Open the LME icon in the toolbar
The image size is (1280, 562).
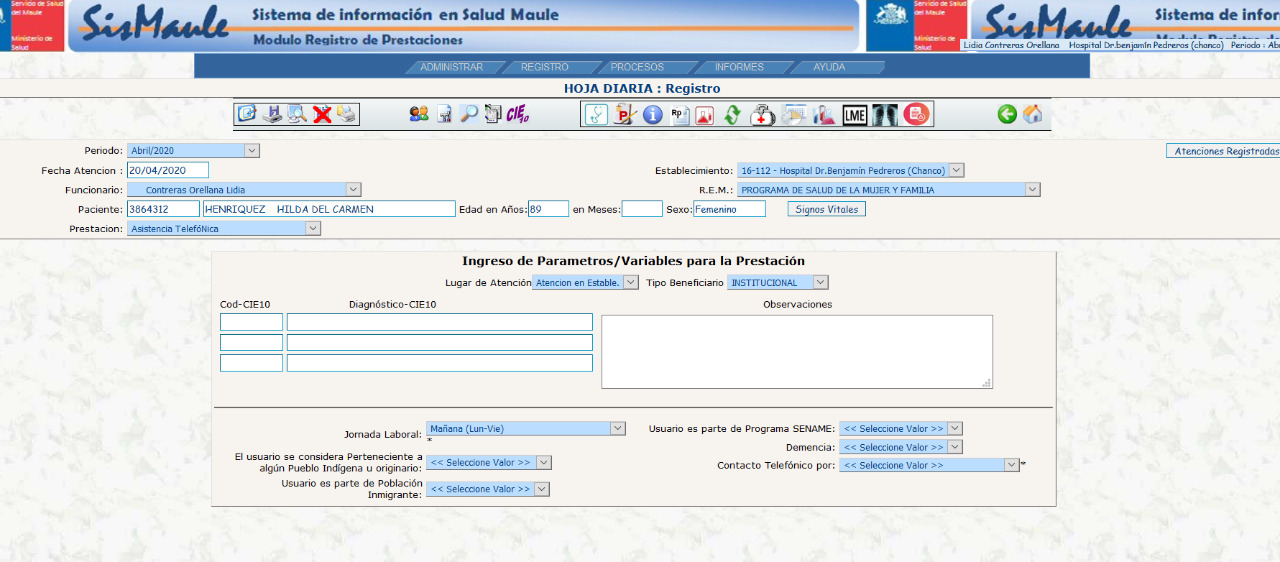tap(855, 114)
